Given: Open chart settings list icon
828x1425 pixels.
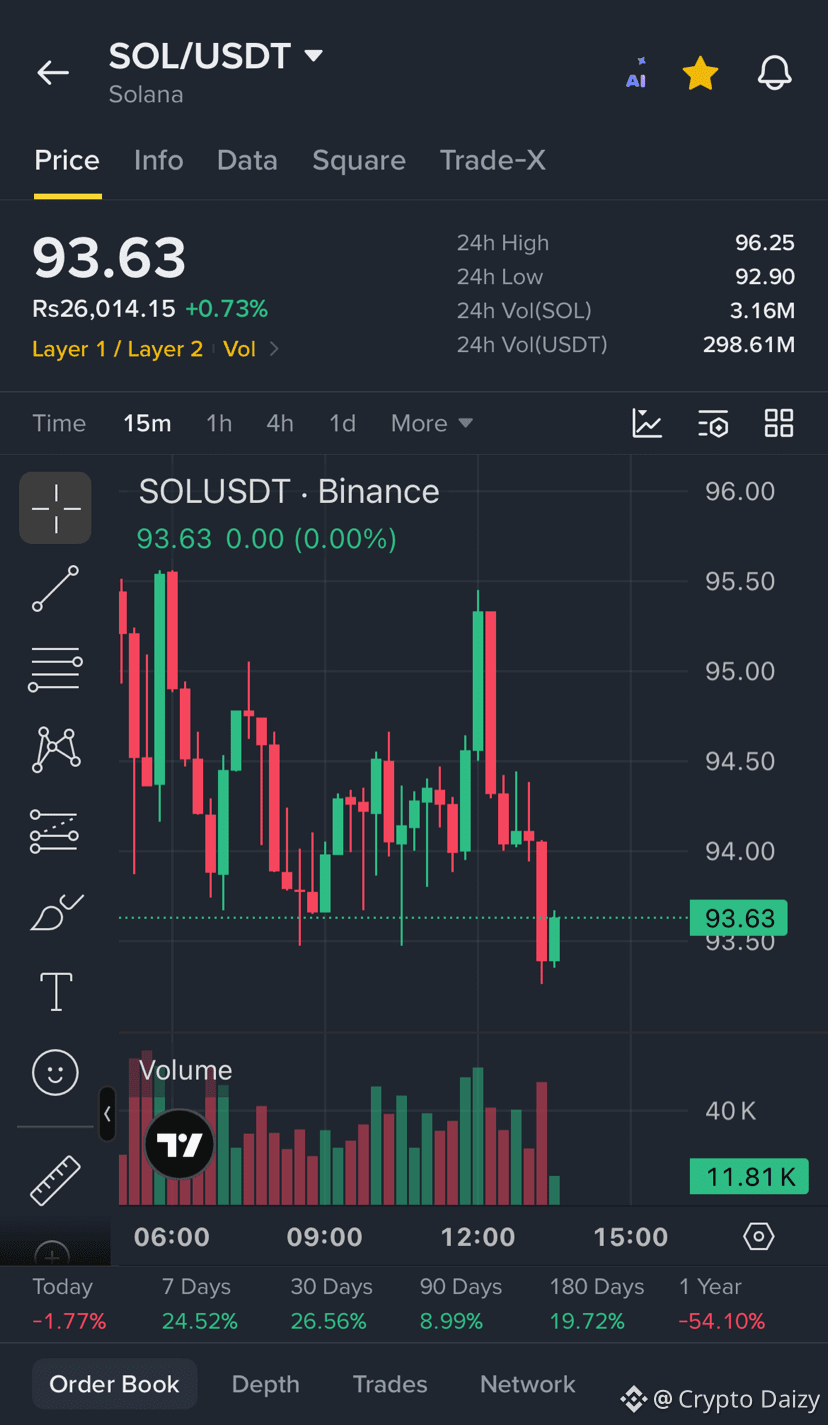Looking at the screenshot, I should [713, 423].
